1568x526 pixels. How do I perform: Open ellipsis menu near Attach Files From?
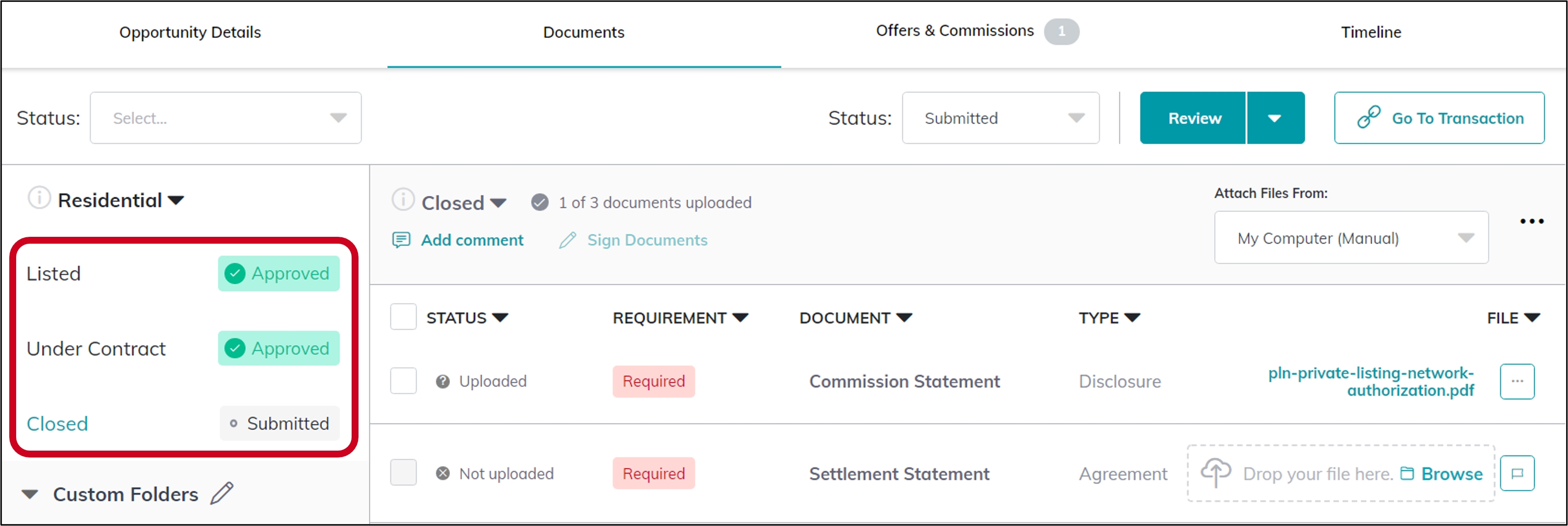click(1533, 221)
